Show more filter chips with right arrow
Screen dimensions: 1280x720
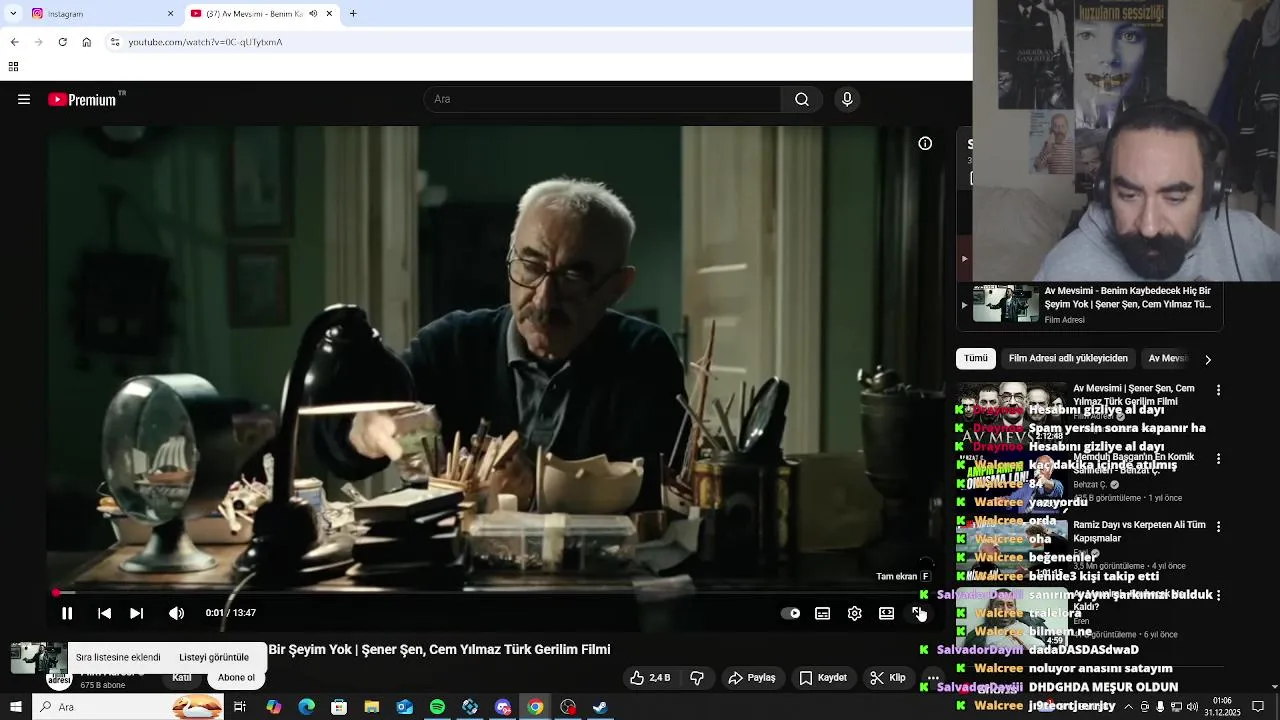pos(1207,359)
